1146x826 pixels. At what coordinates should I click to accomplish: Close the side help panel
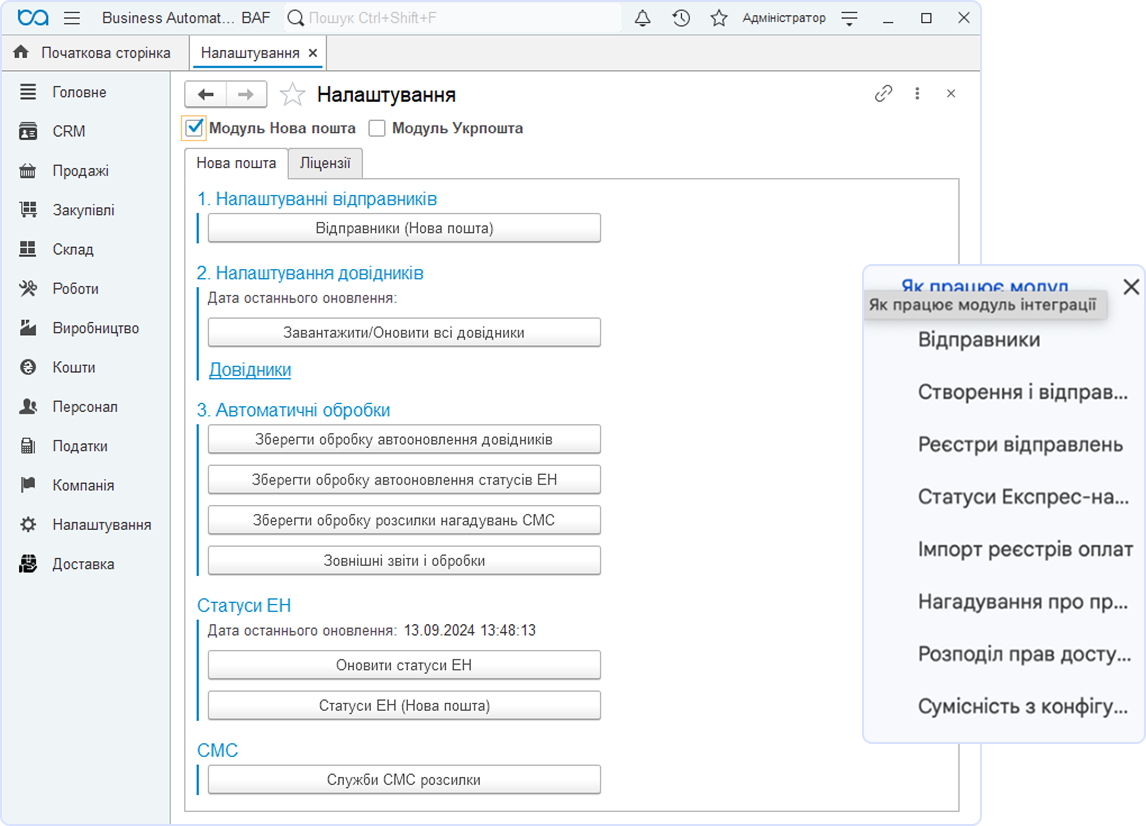click(x=1131, y=287)
